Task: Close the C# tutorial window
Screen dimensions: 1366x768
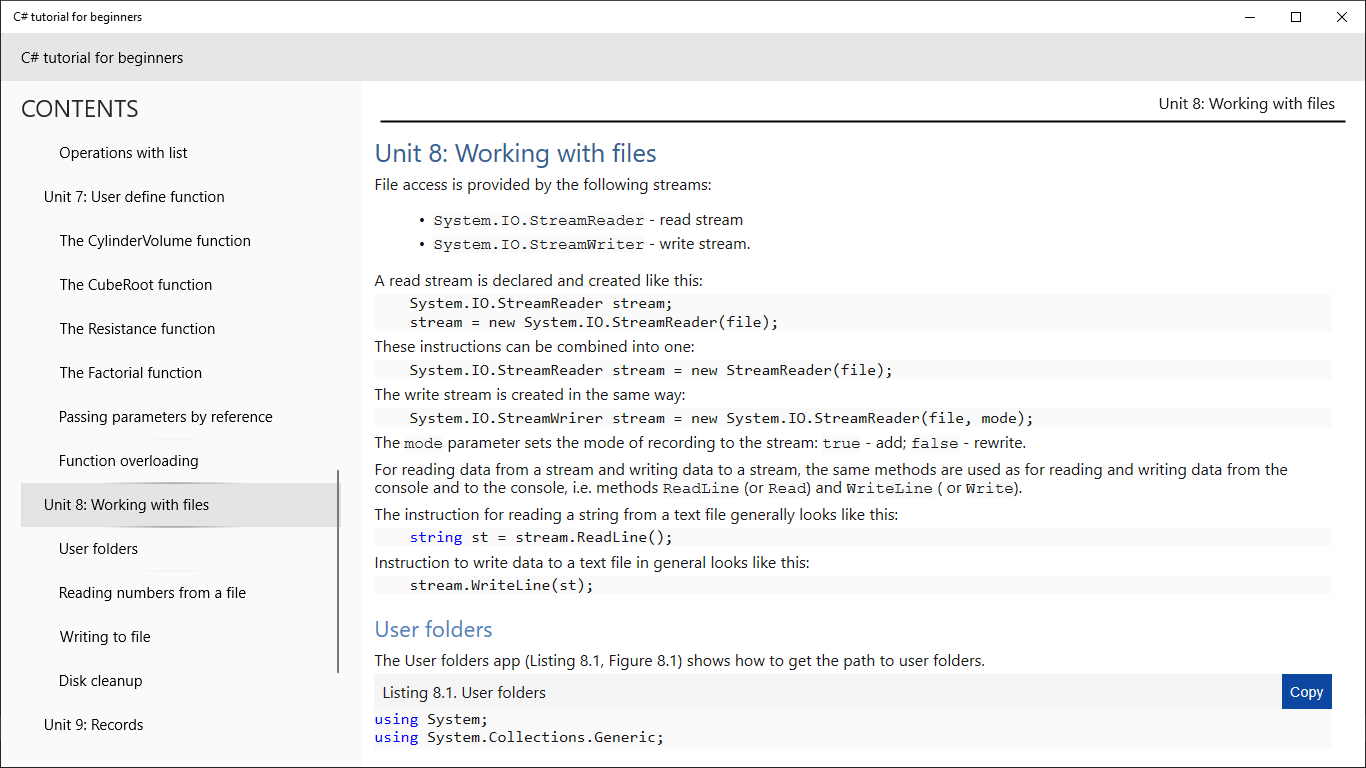Action: [x=1342, y=17]
